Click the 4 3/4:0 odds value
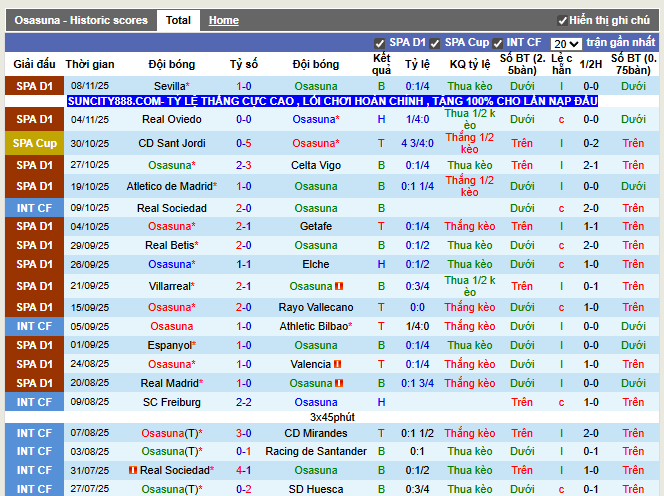The width and height of the screenshot is (664, 496). point(418,143)
